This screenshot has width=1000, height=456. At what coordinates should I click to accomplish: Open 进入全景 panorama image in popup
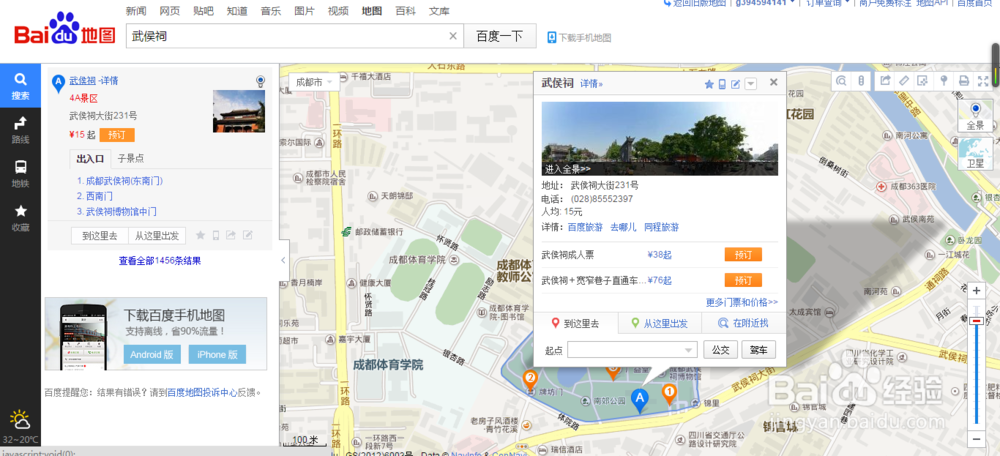pos(659,138)
